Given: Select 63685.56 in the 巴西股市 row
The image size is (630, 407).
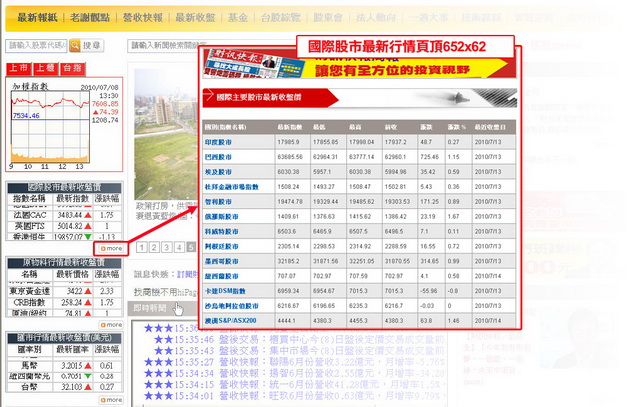Looking at the screenshot, I should 290,157.
